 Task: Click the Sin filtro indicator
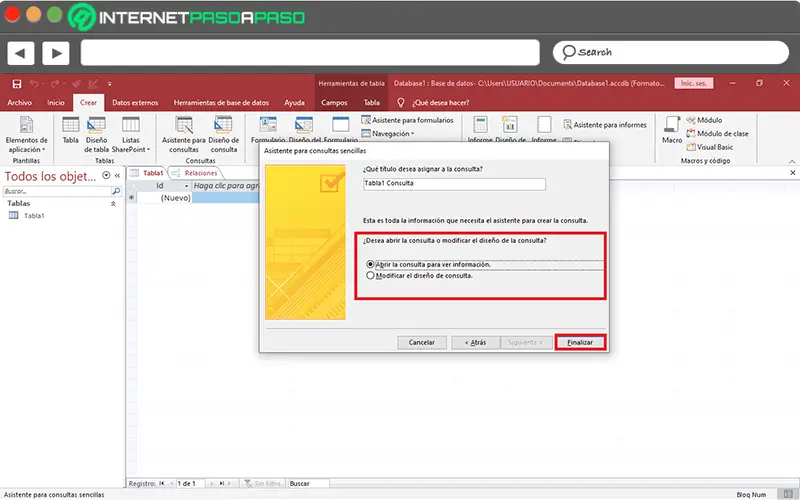coord(263,483)
